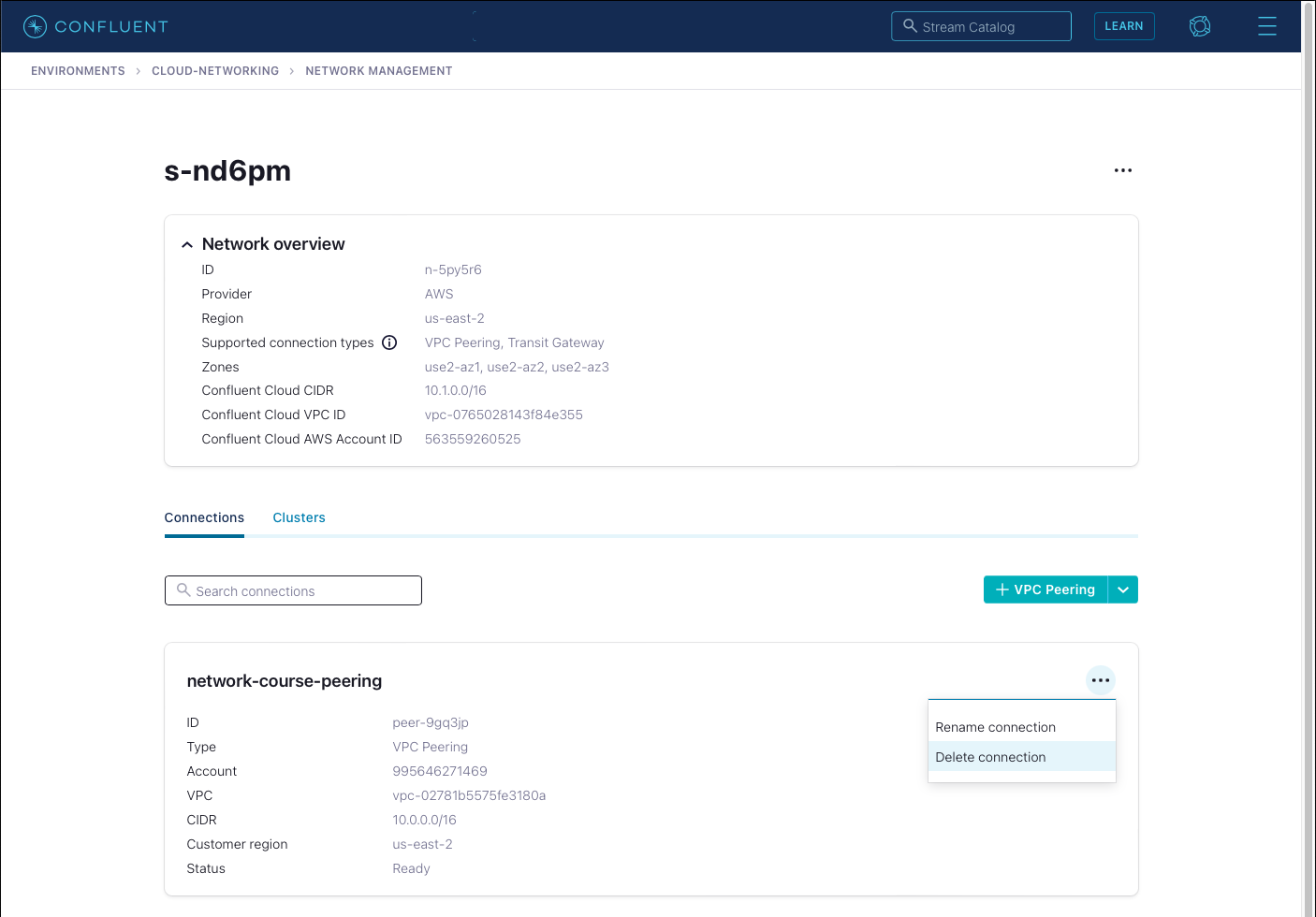This screenshot has width=1316, height=917.
Task: Open the VPC Peering dropdown arrow
Action: 1123,589
